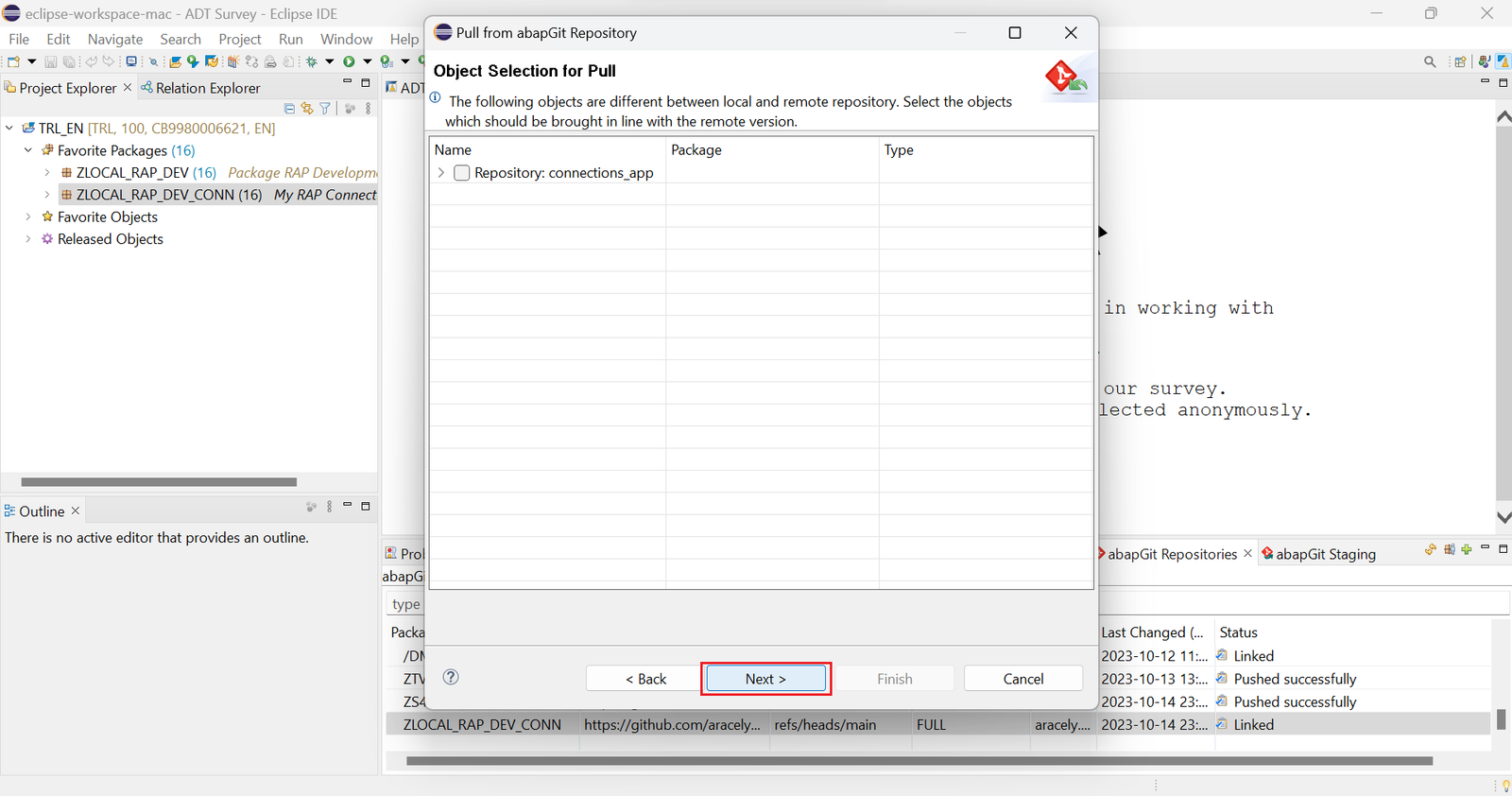The image size is (1512, 796).
Task: Open the File menu
Action: [19, 39]
